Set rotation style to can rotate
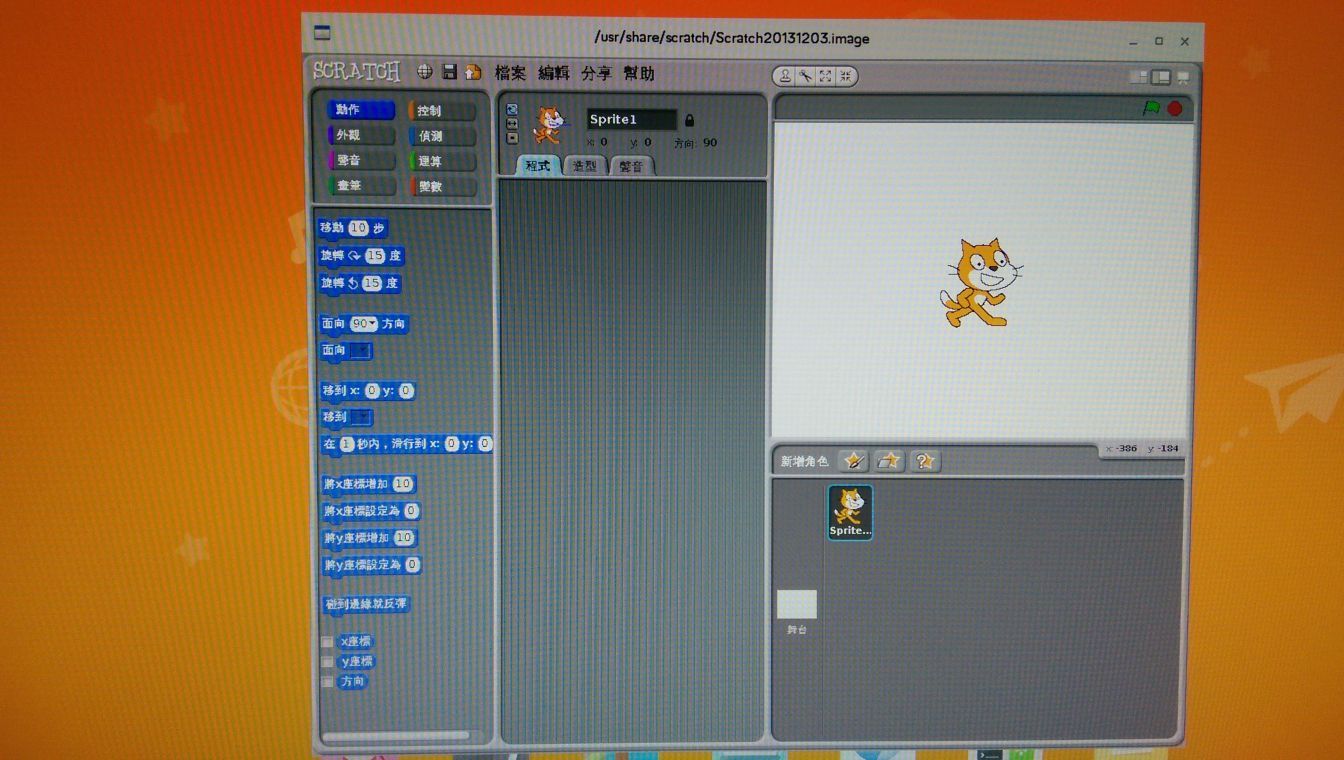Viewport: 1344px width, 760px height. click(512, 109)
